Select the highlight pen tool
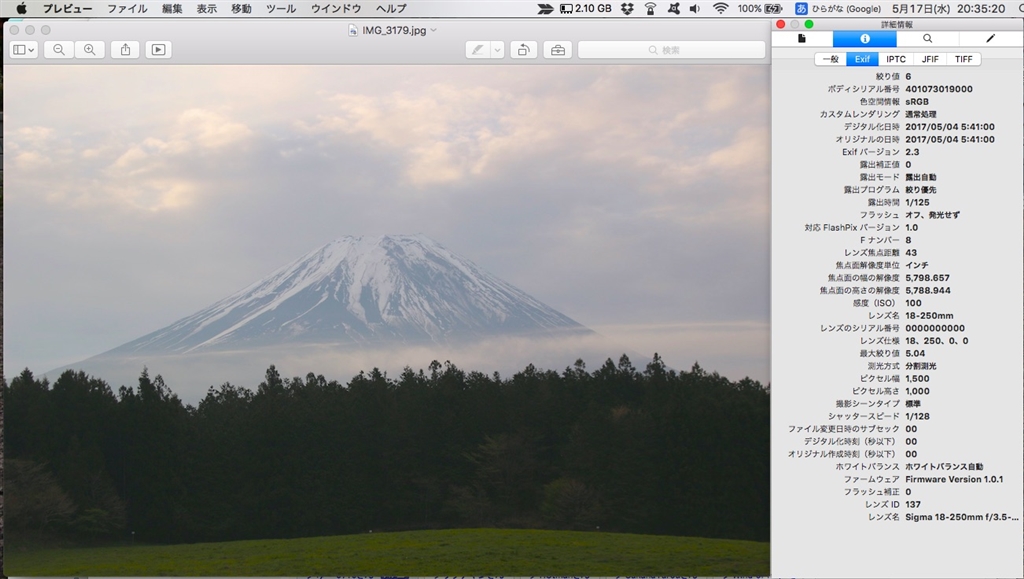This screenshot has height=579, width=1024. coord(478,50)
